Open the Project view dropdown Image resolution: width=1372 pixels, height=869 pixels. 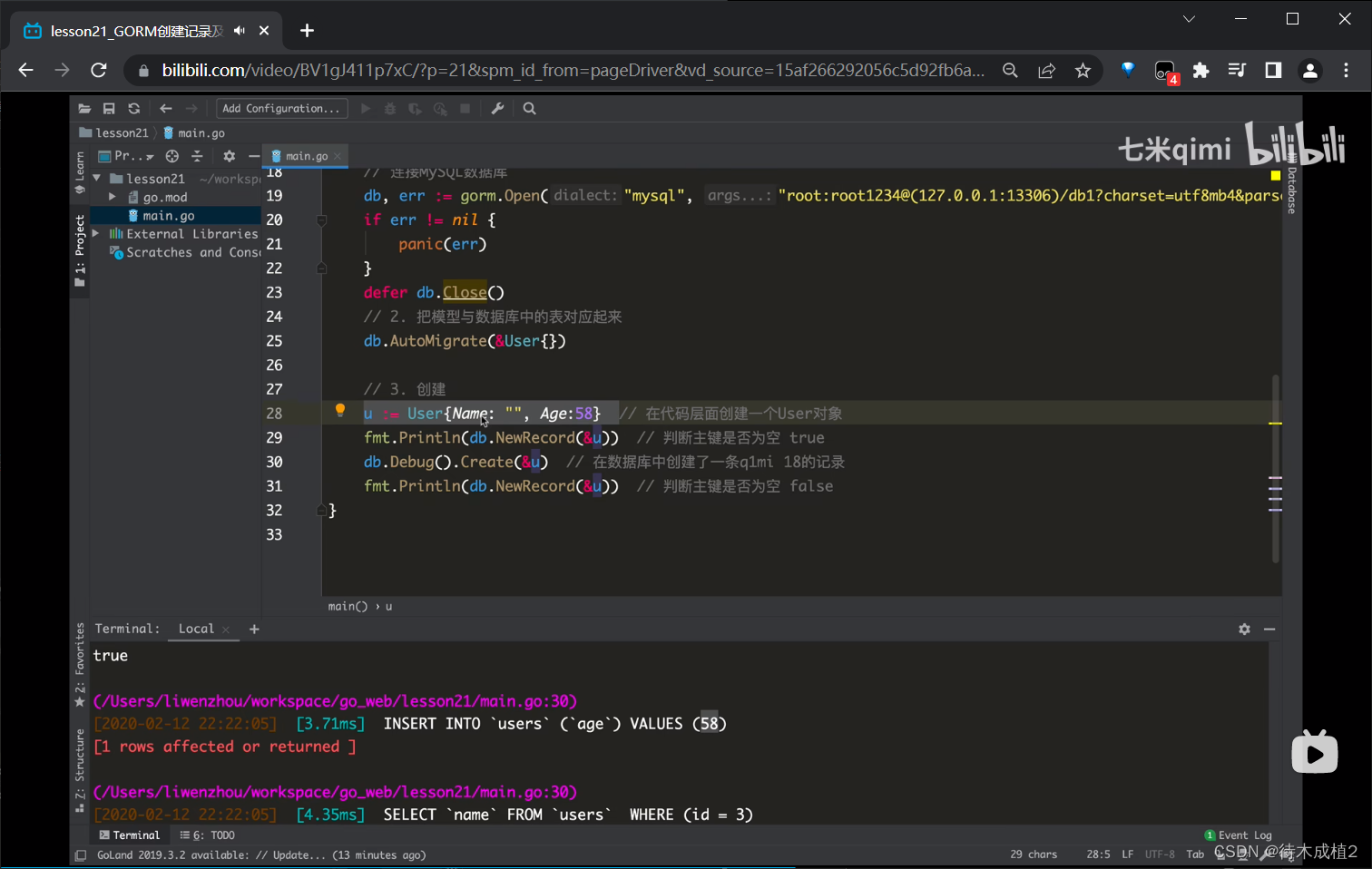127,156
